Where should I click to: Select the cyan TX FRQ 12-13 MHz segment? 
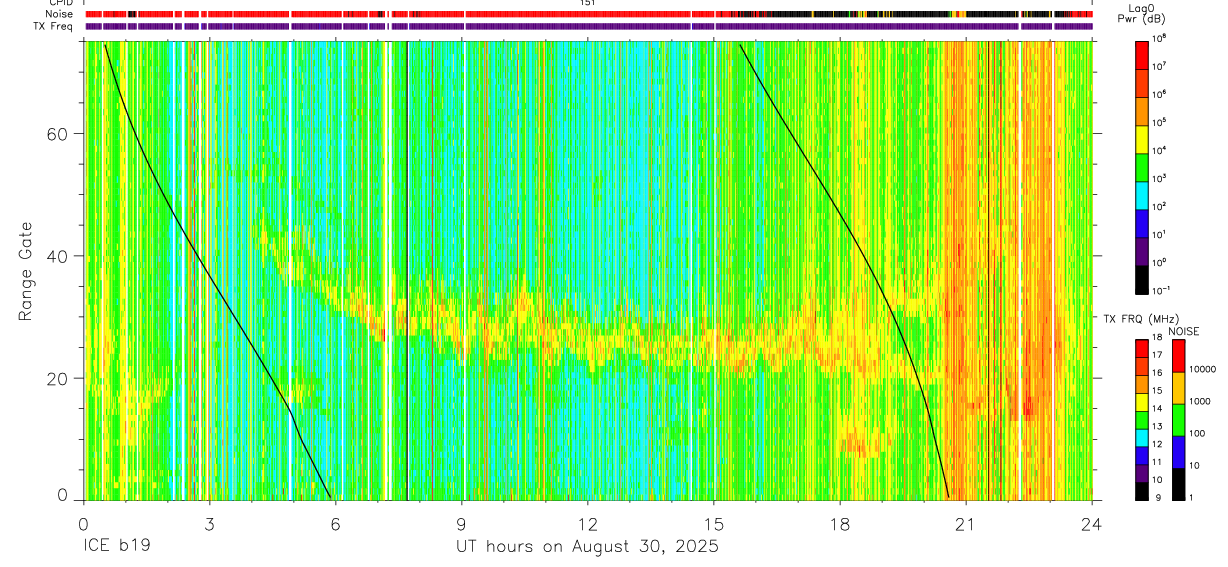(1143, 437)
